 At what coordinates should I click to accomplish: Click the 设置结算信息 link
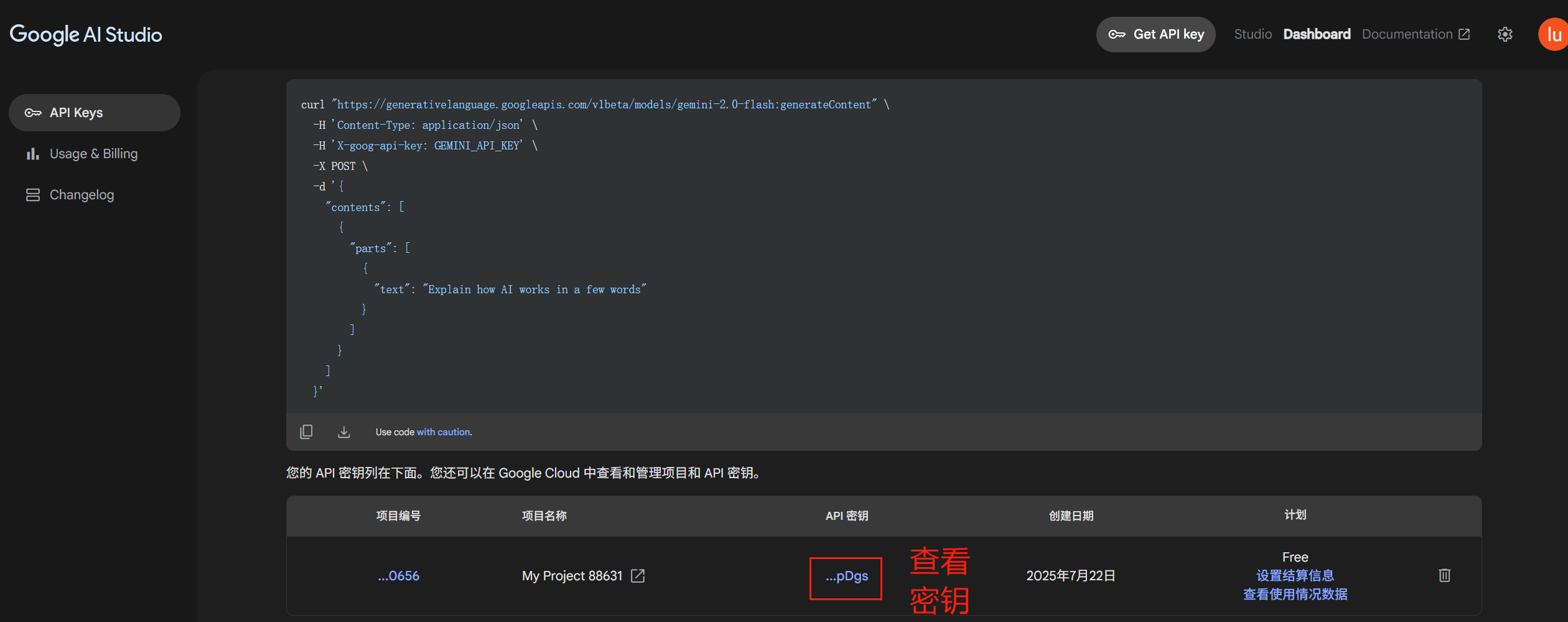click(1295, 576)
